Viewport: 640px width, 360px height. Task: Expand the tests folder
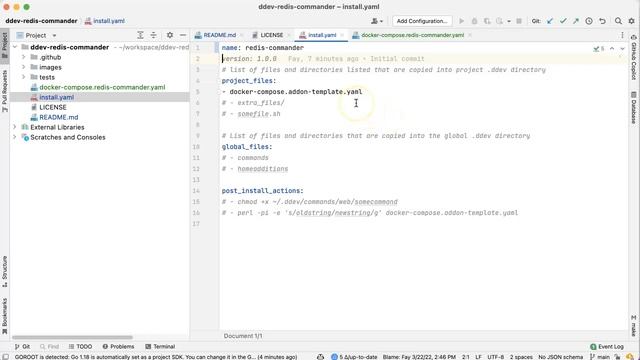[x=23, y=77]
